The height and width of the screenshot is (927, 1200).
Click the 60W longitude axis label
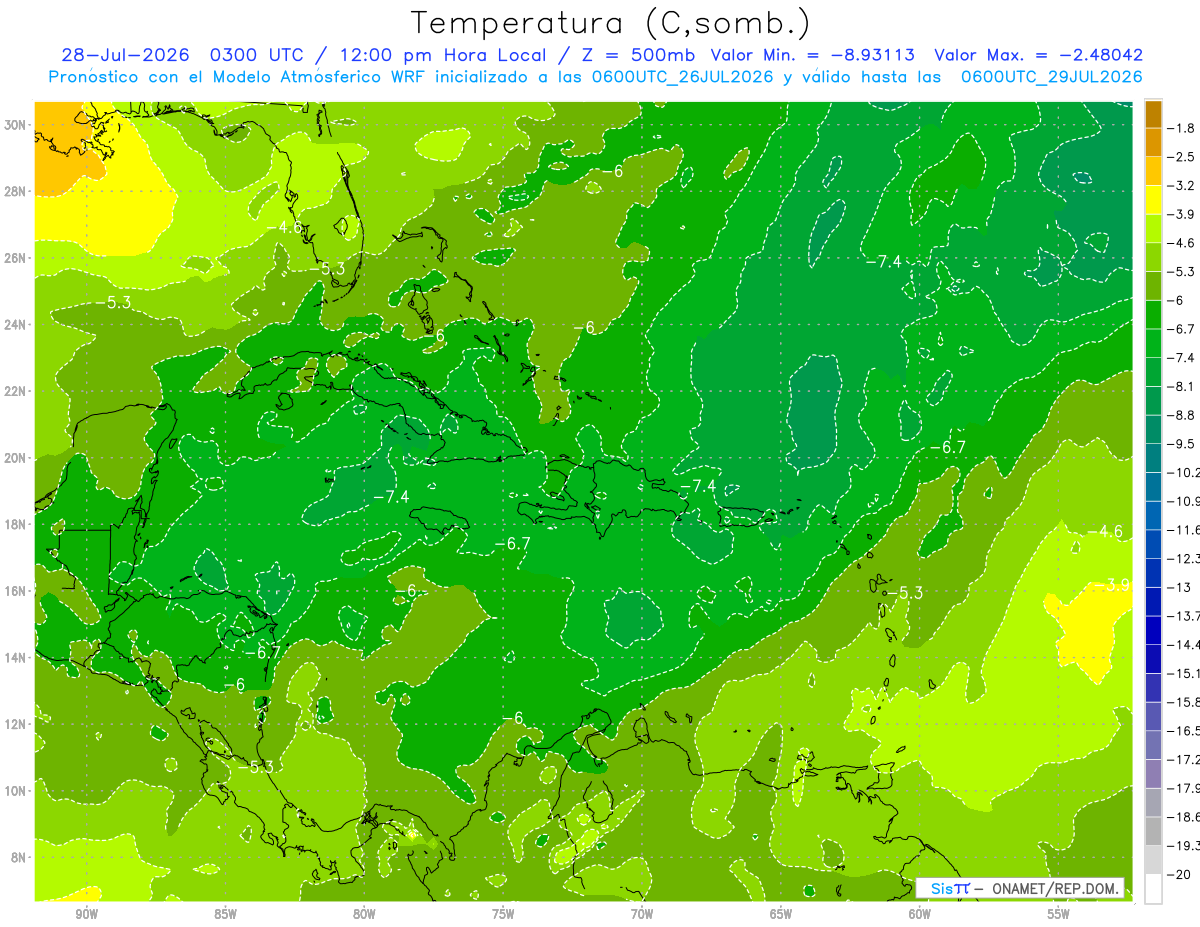click(x=920, y=914)
